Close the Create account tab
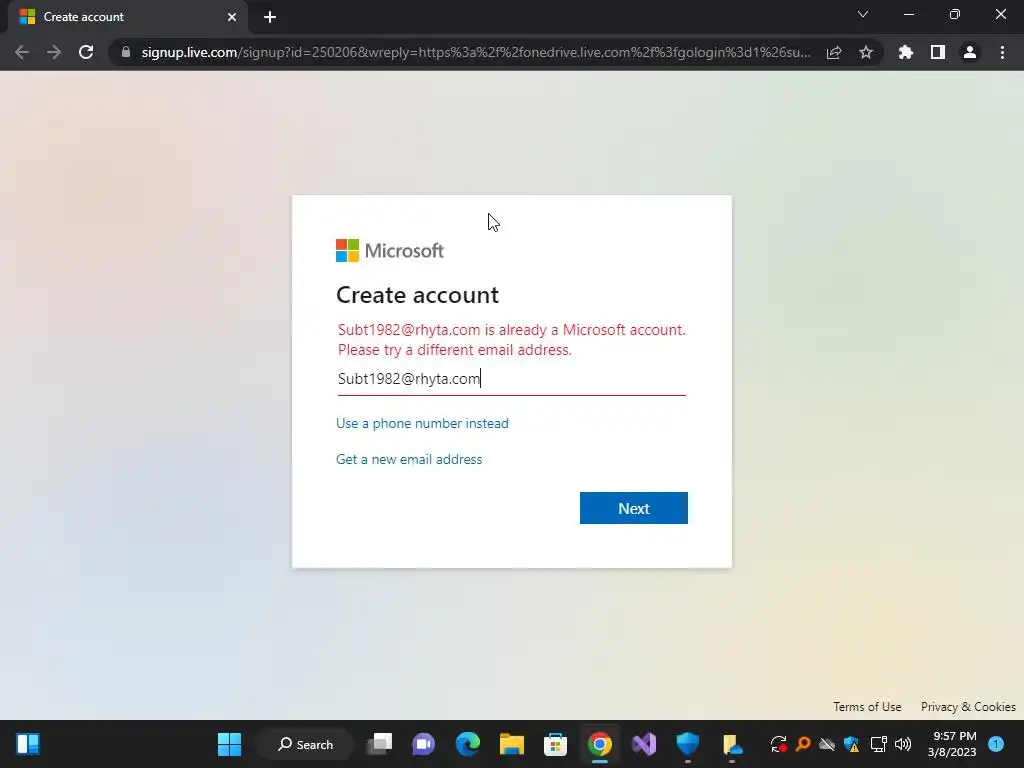Image resolution: width=1024 pixels, height=768 pixels. 232,17
